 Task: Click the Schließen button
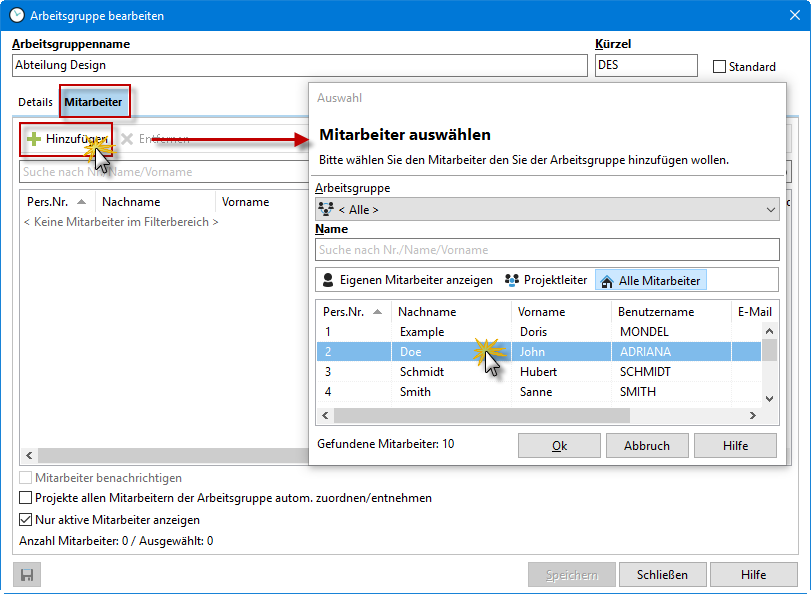pyautogui.click(x=662, y=575)
